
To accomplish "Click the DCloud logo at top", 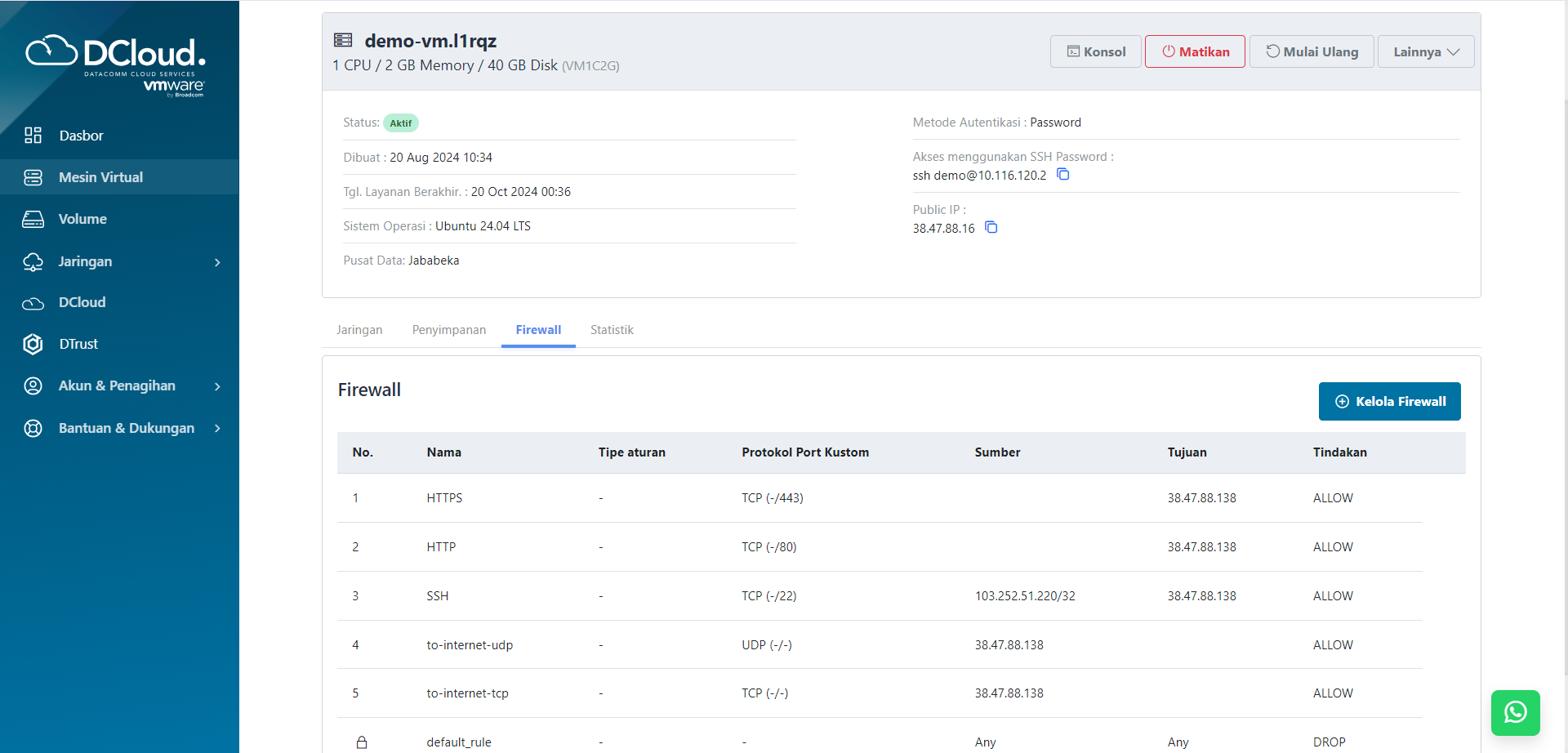I will coord(116,63).
